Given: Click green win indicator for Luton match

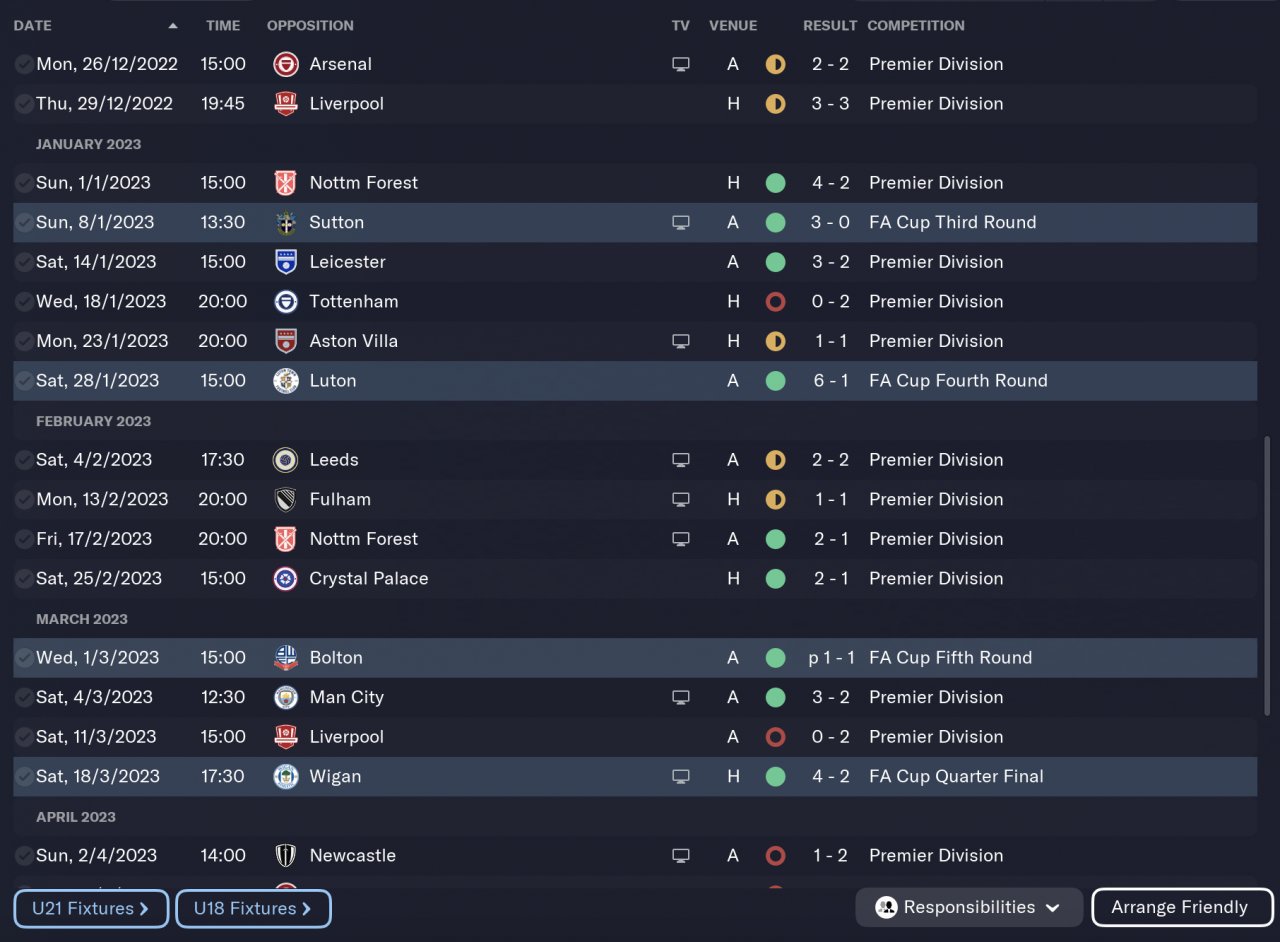Looking at the screenshot, I should click(x=775, y=381).
